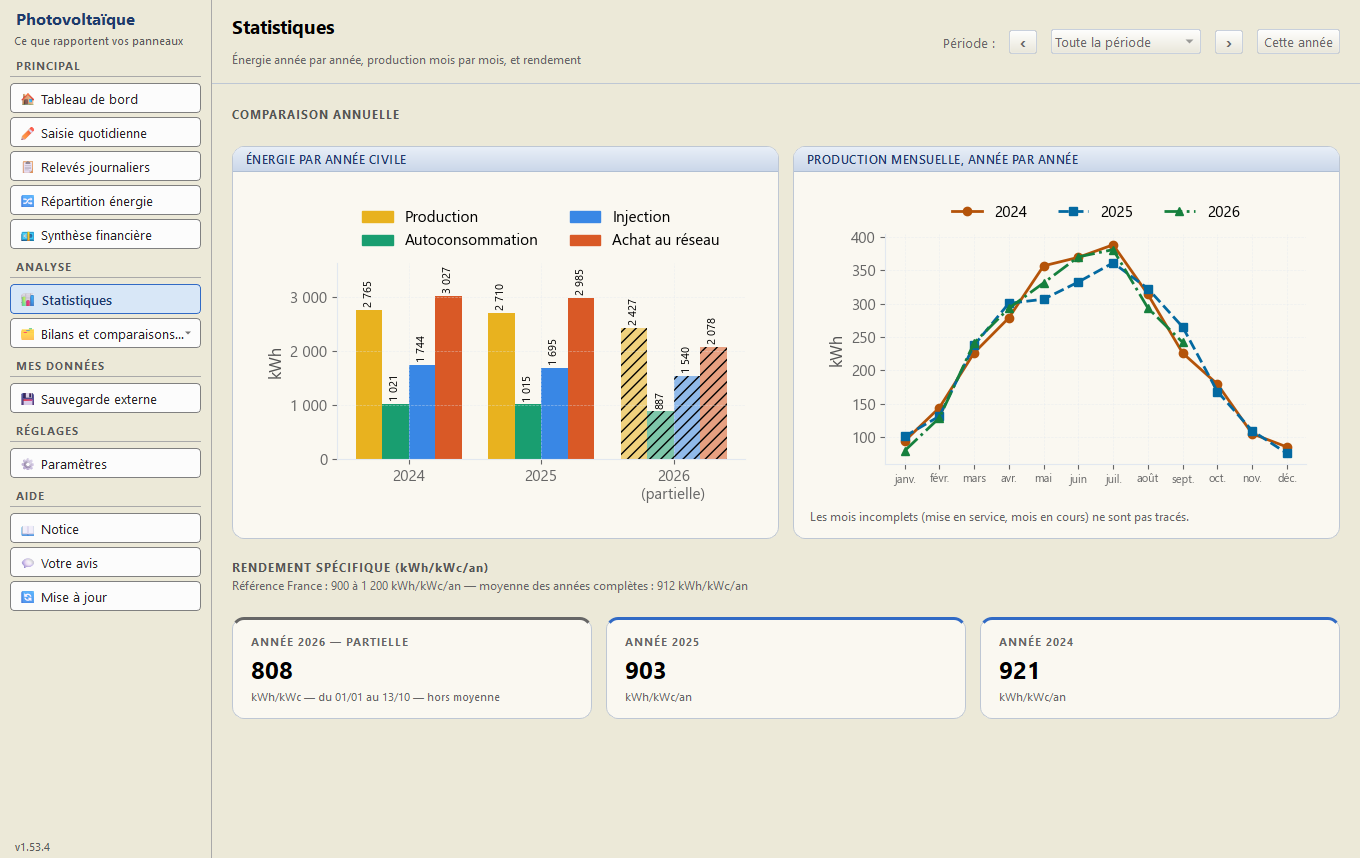The height and width of the screenshot is (858, 1360).
Task: Open the Notice help page
Action: pyautogui.click(x=106, y=529)
